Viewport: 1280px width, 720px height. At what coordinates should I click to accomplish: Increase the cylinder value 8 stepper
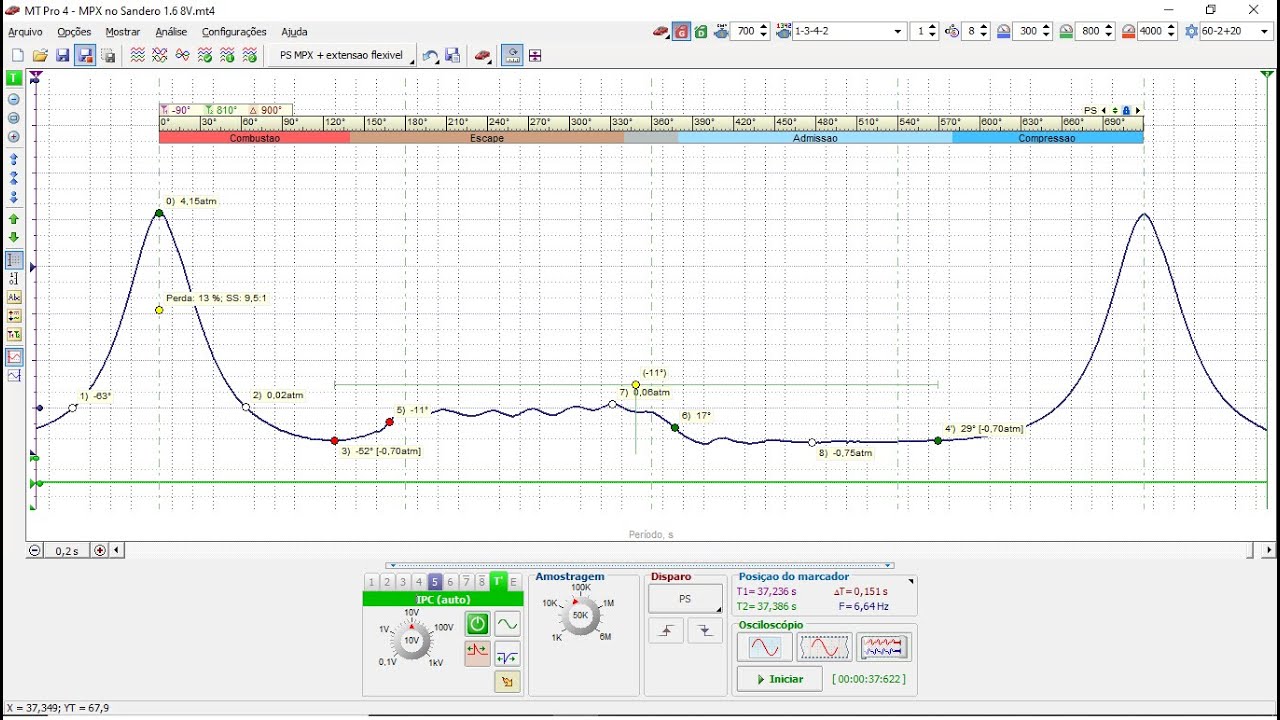tap(985, 28)
